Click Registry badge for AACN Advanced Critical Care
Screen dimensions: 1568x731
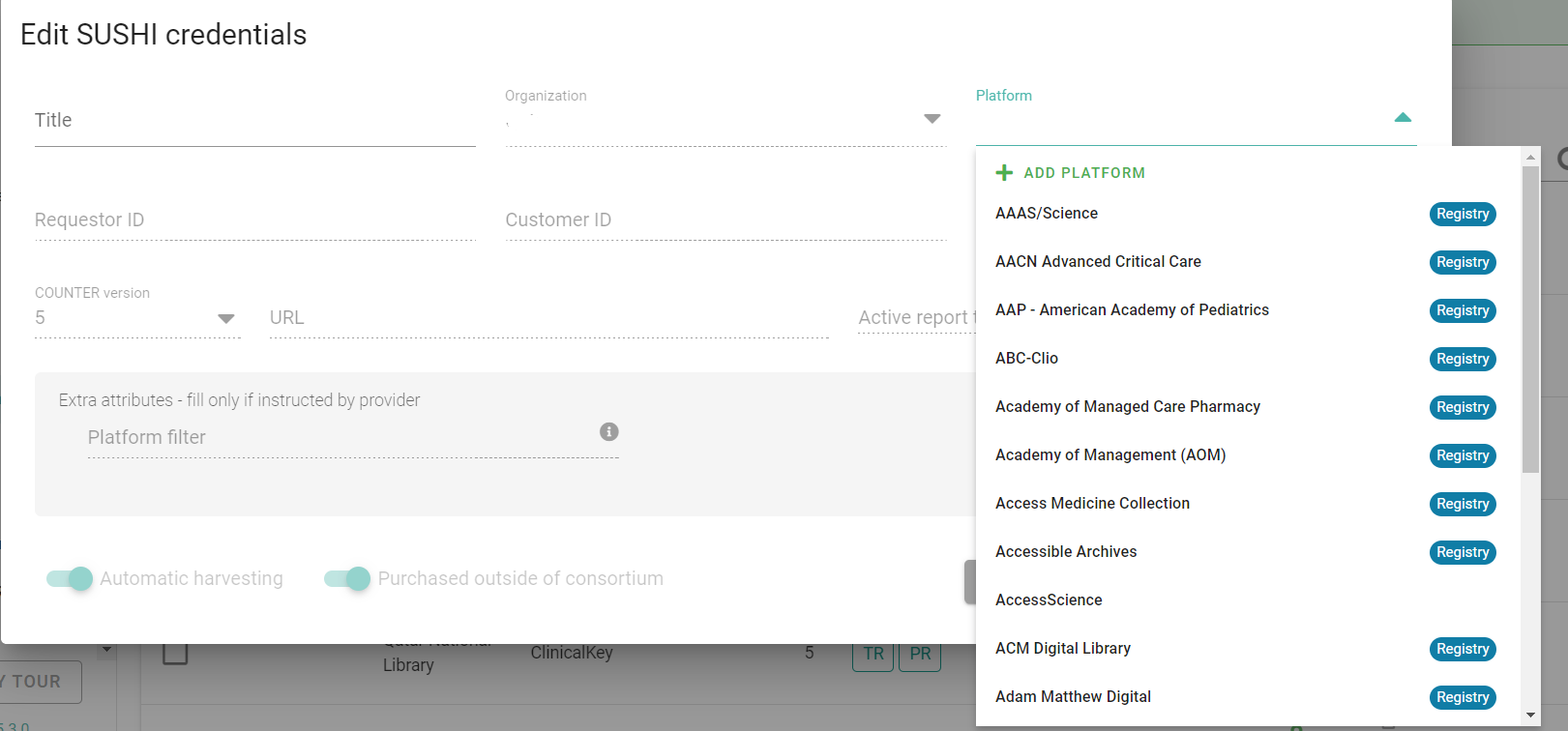tap(1463, 262)
